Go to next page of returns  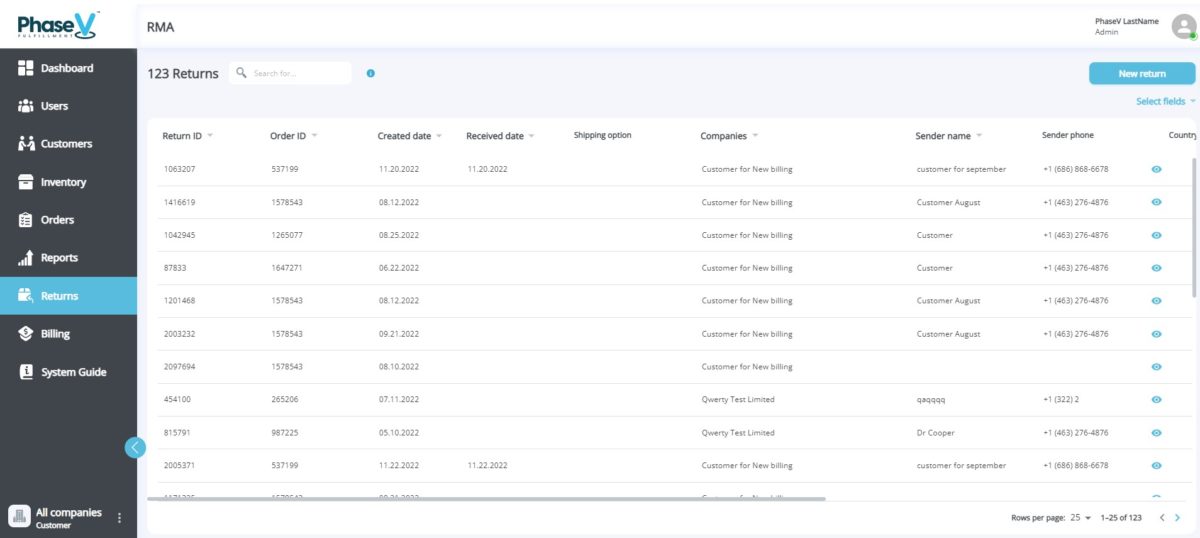[x=1177, y=518]
